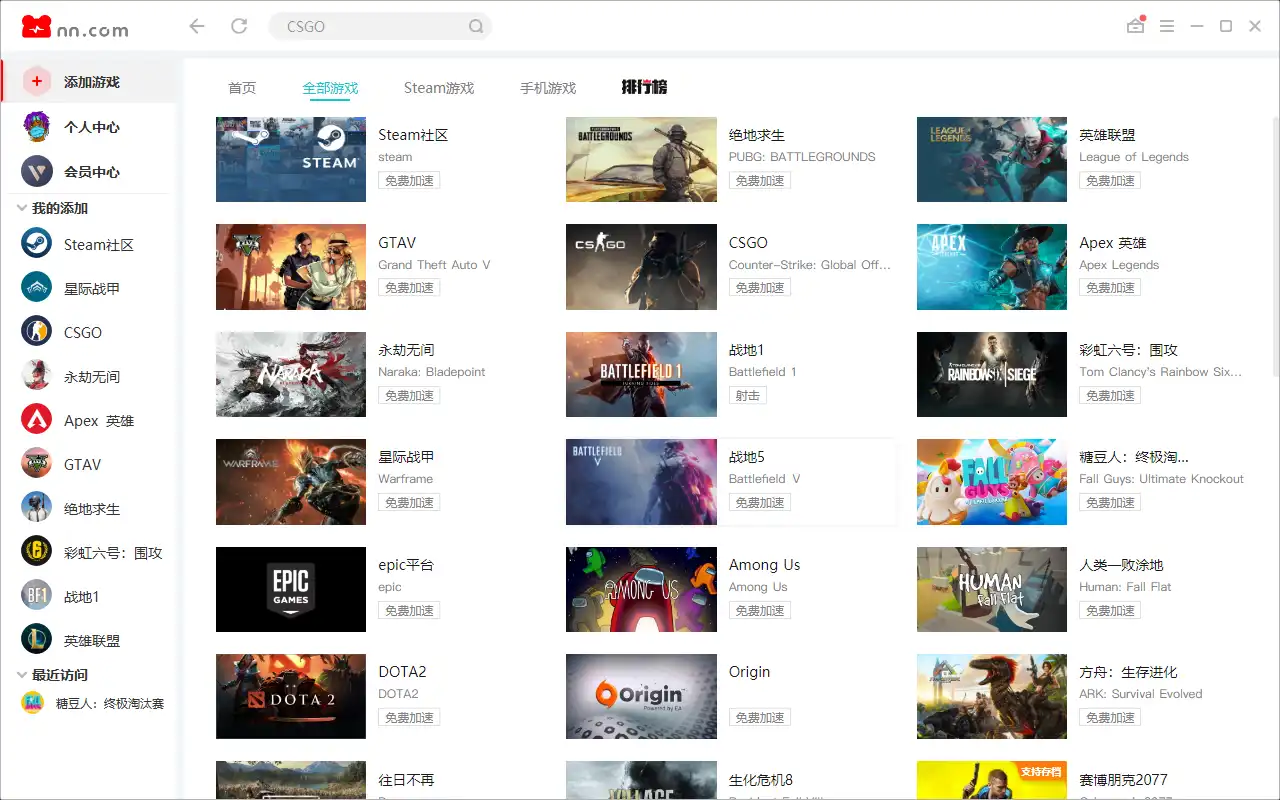The width and height of the screenshot is (1280, 800).
Task: Click the 赛博朋克2077 game title
Action: pos(1123,780)
